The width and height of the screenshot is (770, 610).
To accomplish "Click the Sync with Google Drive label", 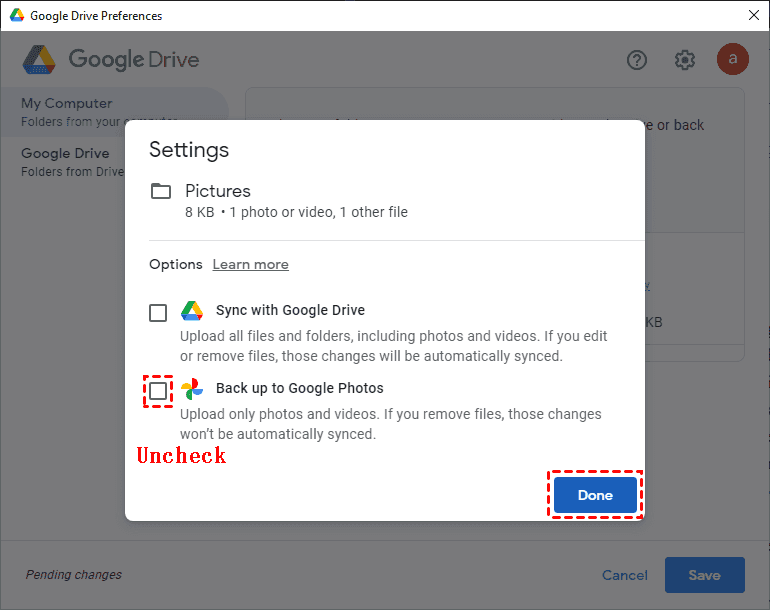I will point(290,310).
